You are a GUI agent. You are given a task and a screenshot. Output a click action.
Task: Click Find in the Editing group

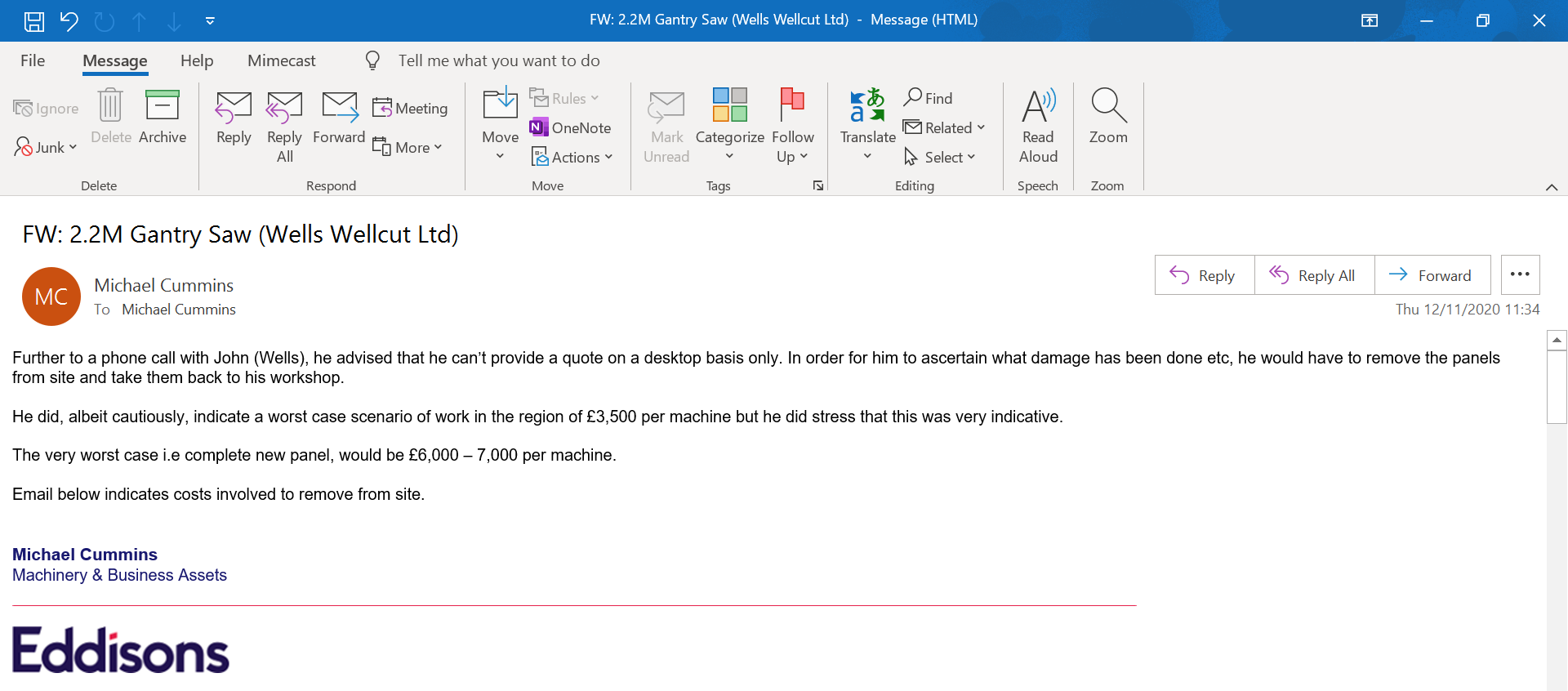click(929, 98)
